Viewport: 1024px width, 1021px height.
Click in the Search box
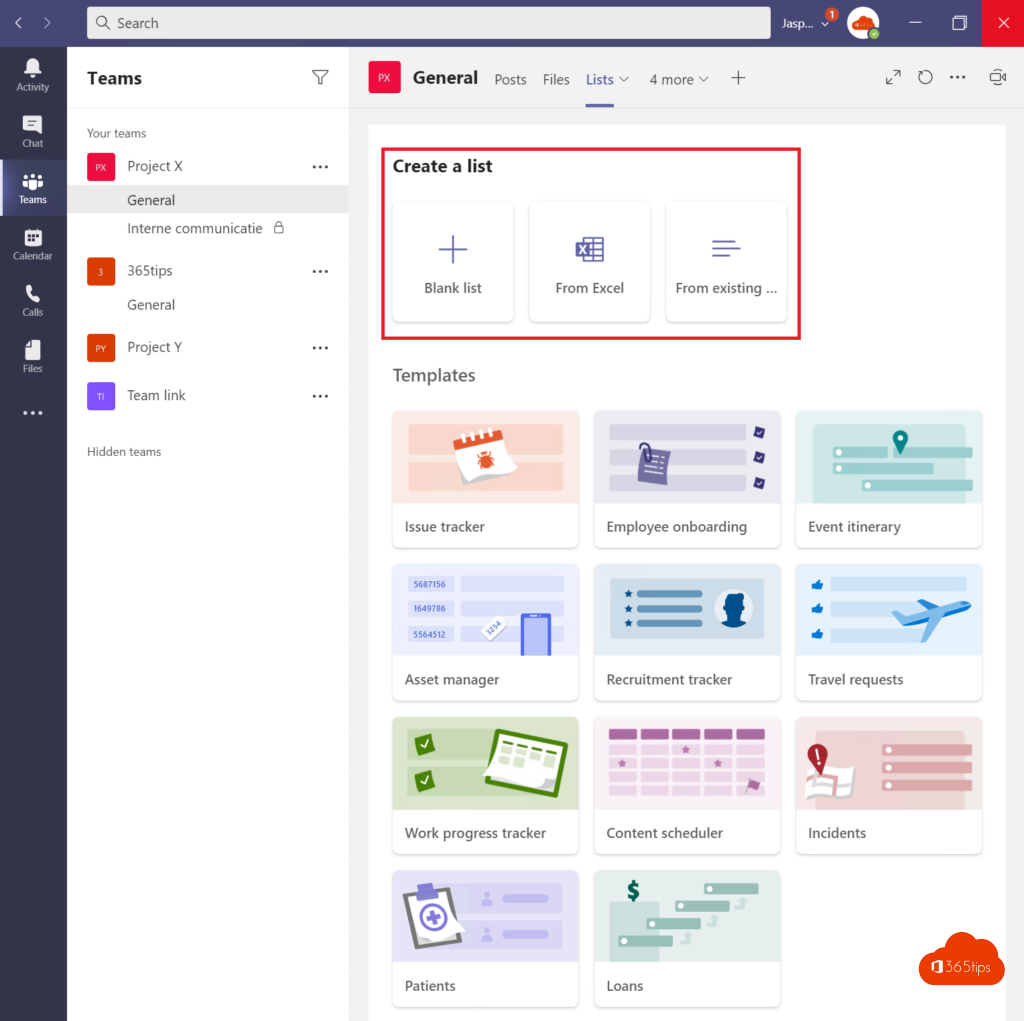428,23
